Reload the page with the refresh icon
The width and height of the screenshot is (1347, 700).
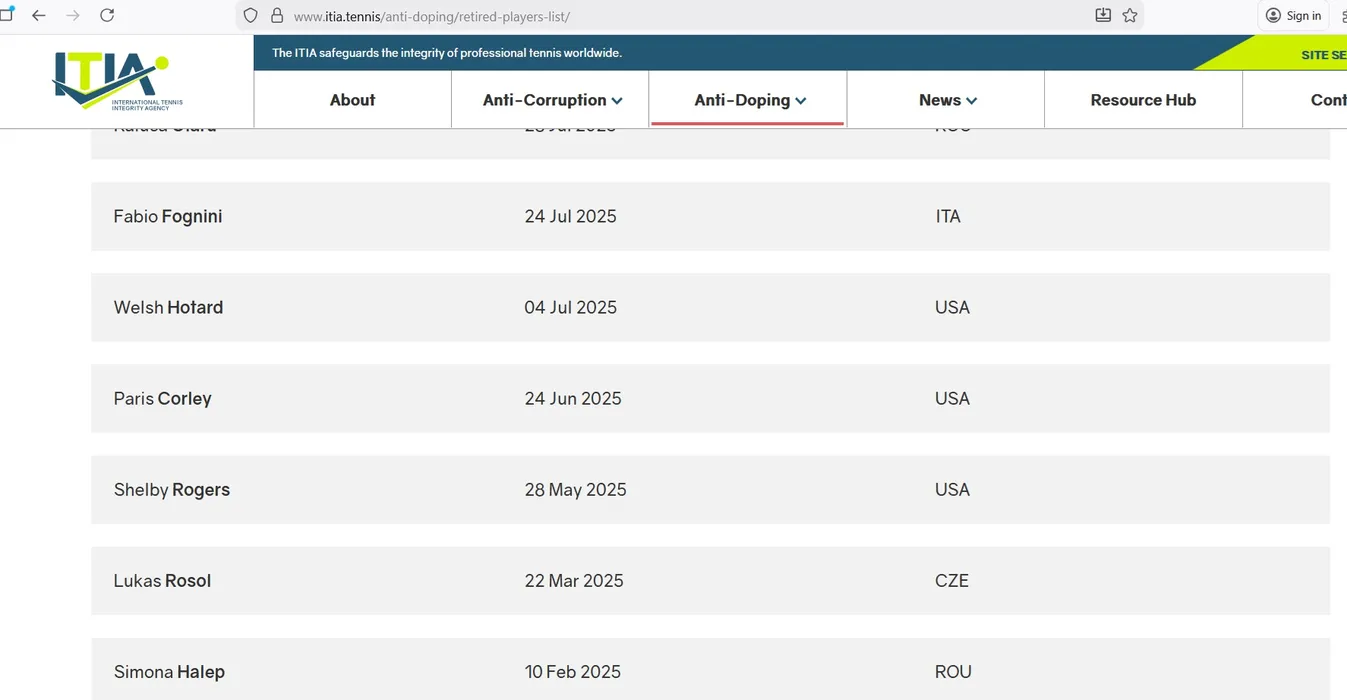click(107, 15)
